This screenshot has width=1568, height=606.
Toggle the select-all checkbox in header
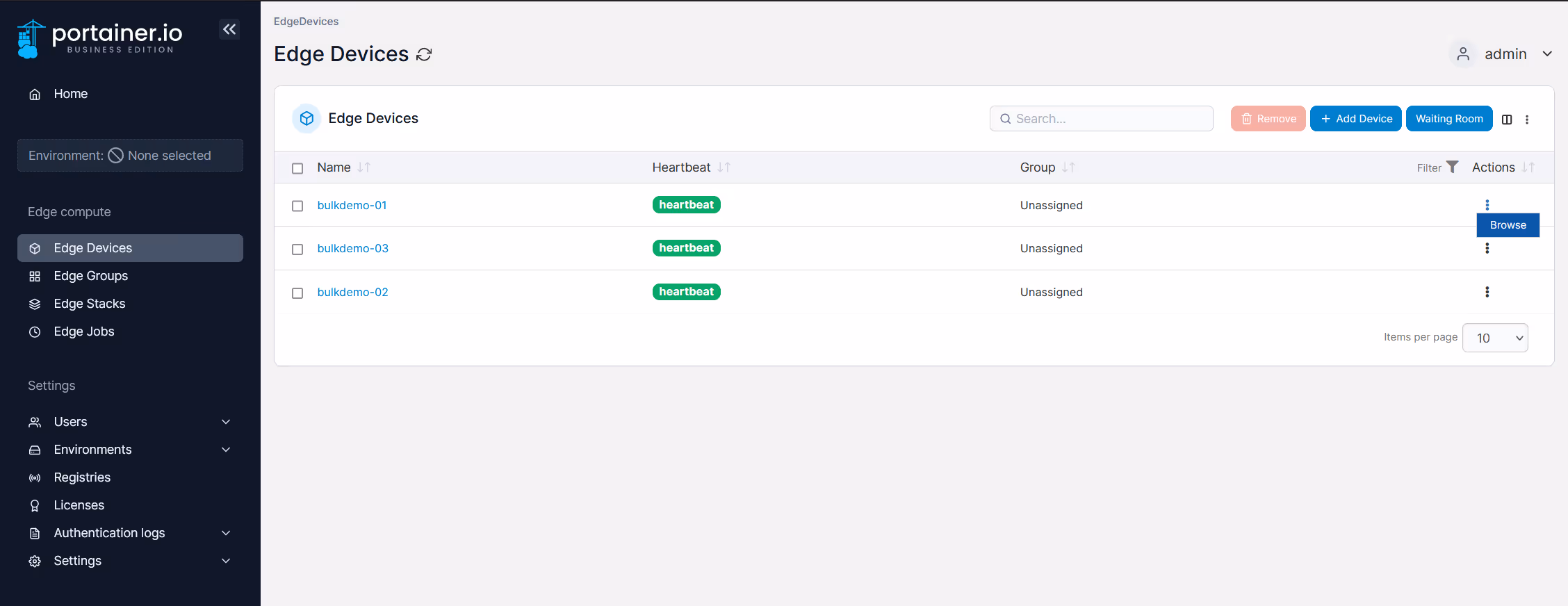297,168
